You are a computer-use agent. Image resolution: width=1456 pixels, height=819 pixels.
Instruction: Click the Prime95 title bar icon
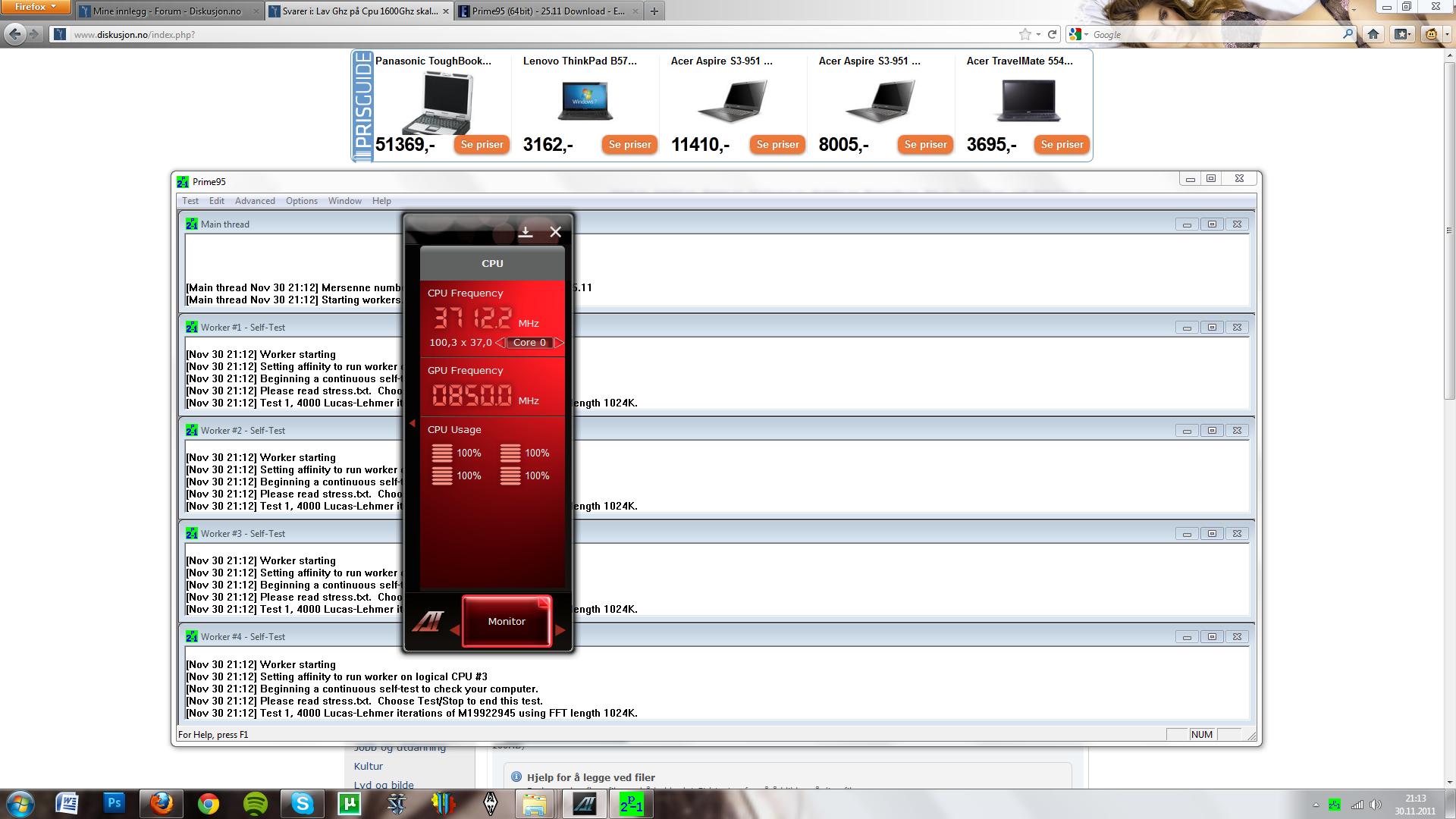[x=183, y=182]
